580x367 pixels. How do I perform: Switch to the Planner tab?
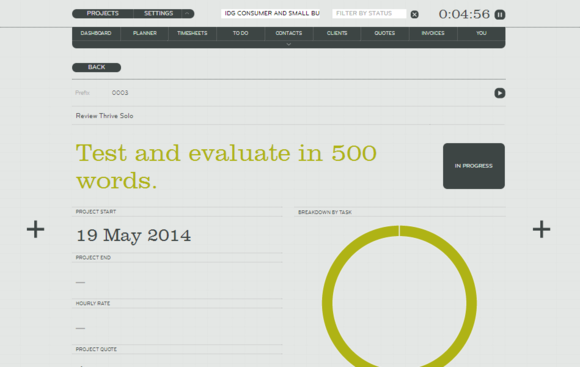[145, 33]
